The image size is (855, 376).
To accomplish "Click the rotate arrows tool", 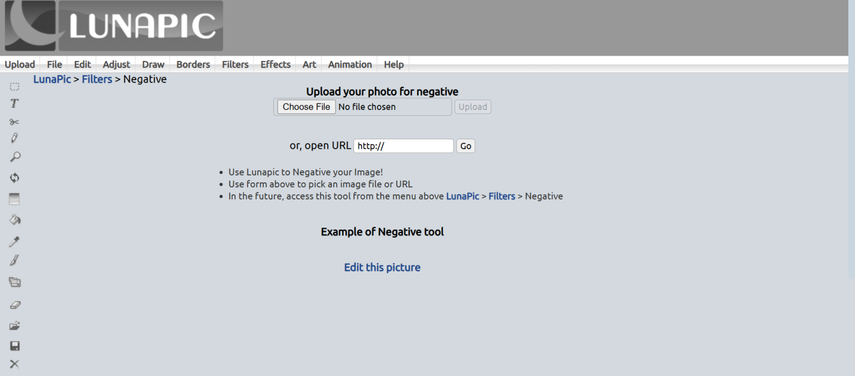I will (15, 178).
